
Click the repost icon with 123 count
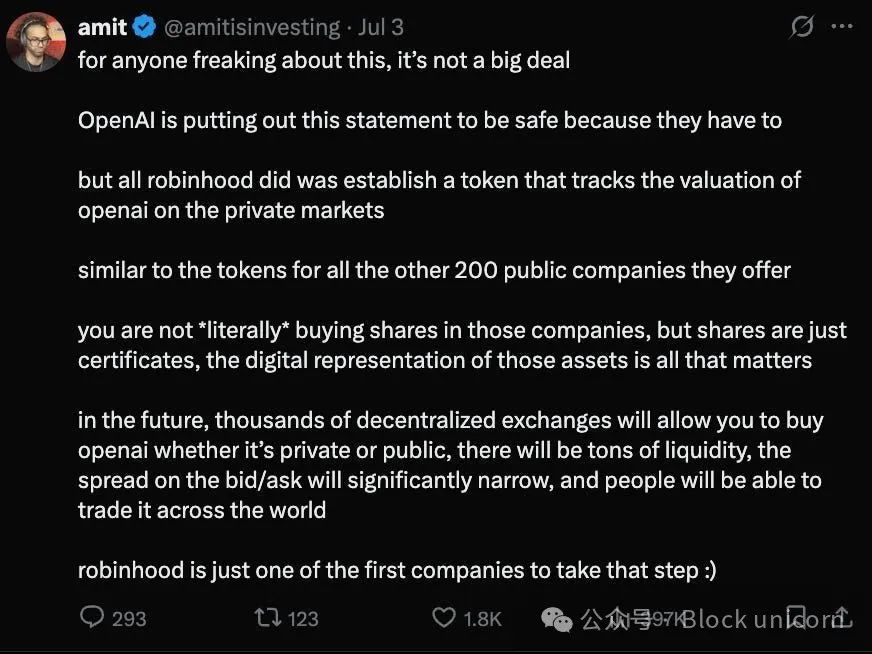pos(268,618)
